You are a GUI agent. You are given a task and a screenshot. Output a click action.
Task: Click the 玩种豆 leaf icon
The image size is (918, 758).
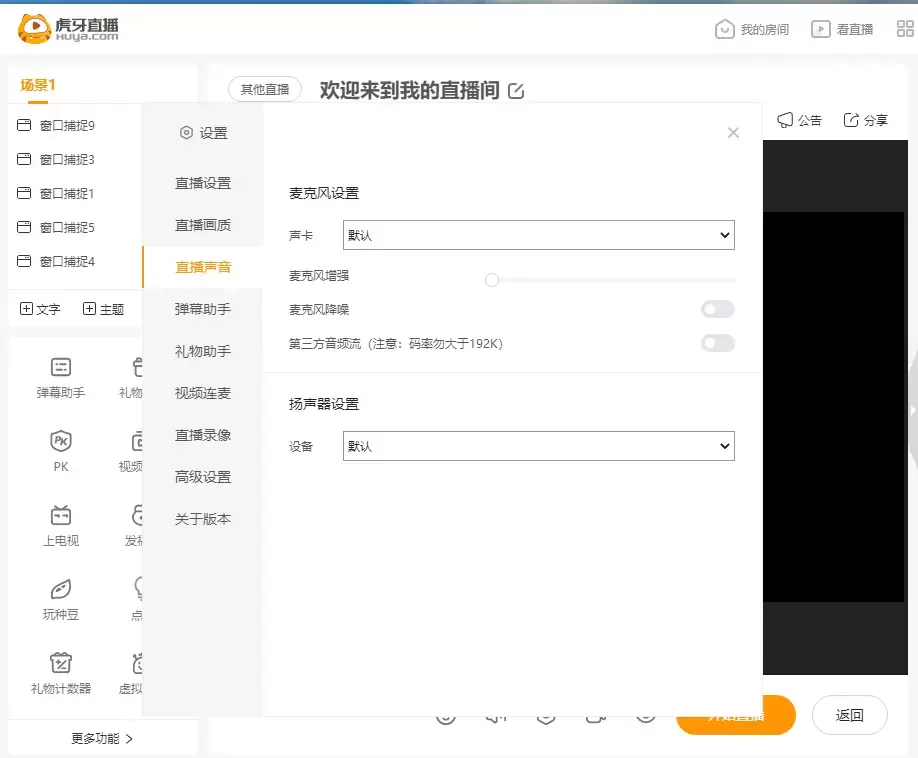click(x=60, y=596)
